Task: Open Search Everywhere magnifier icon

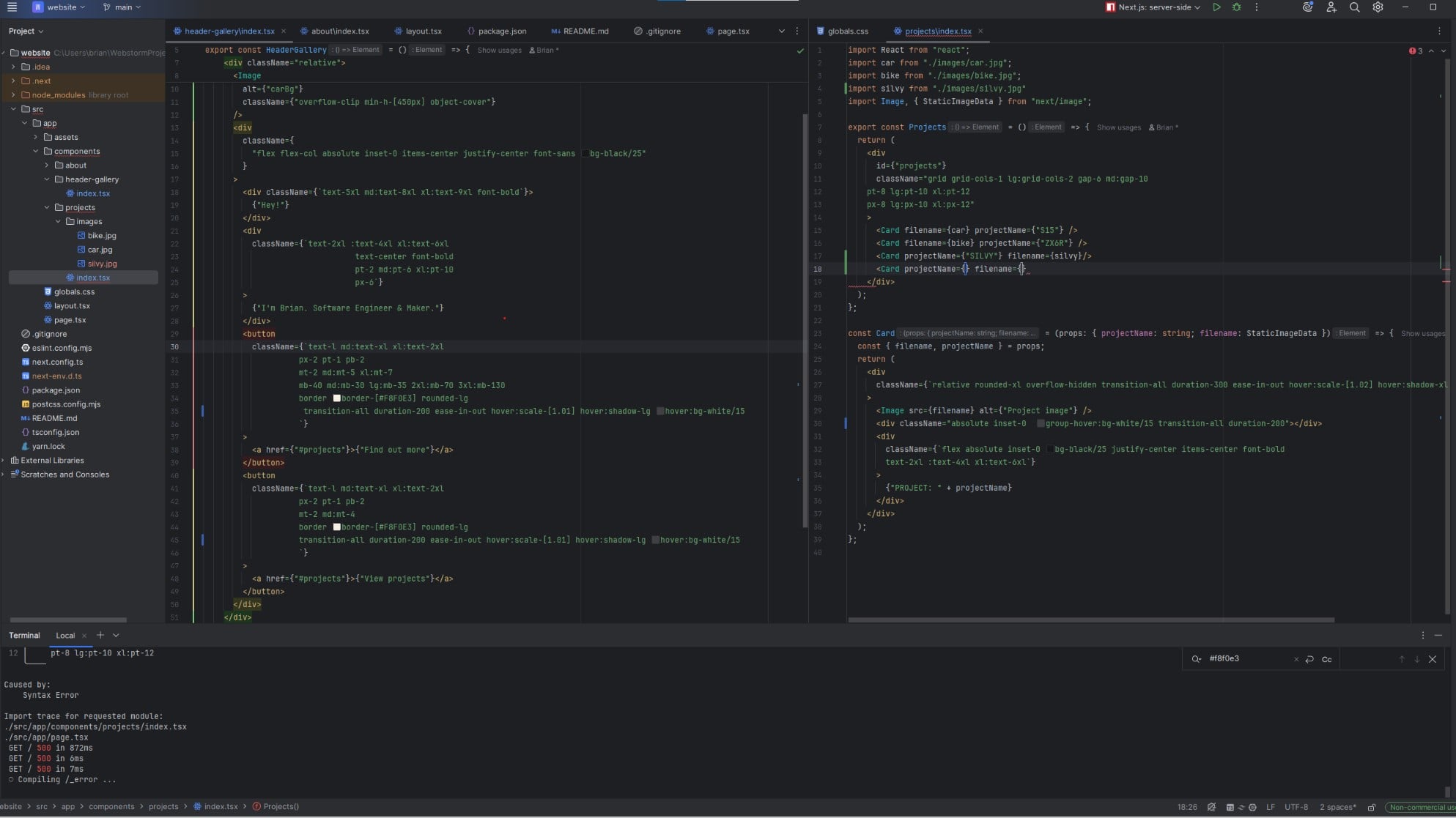Action: coord(1355,7)
